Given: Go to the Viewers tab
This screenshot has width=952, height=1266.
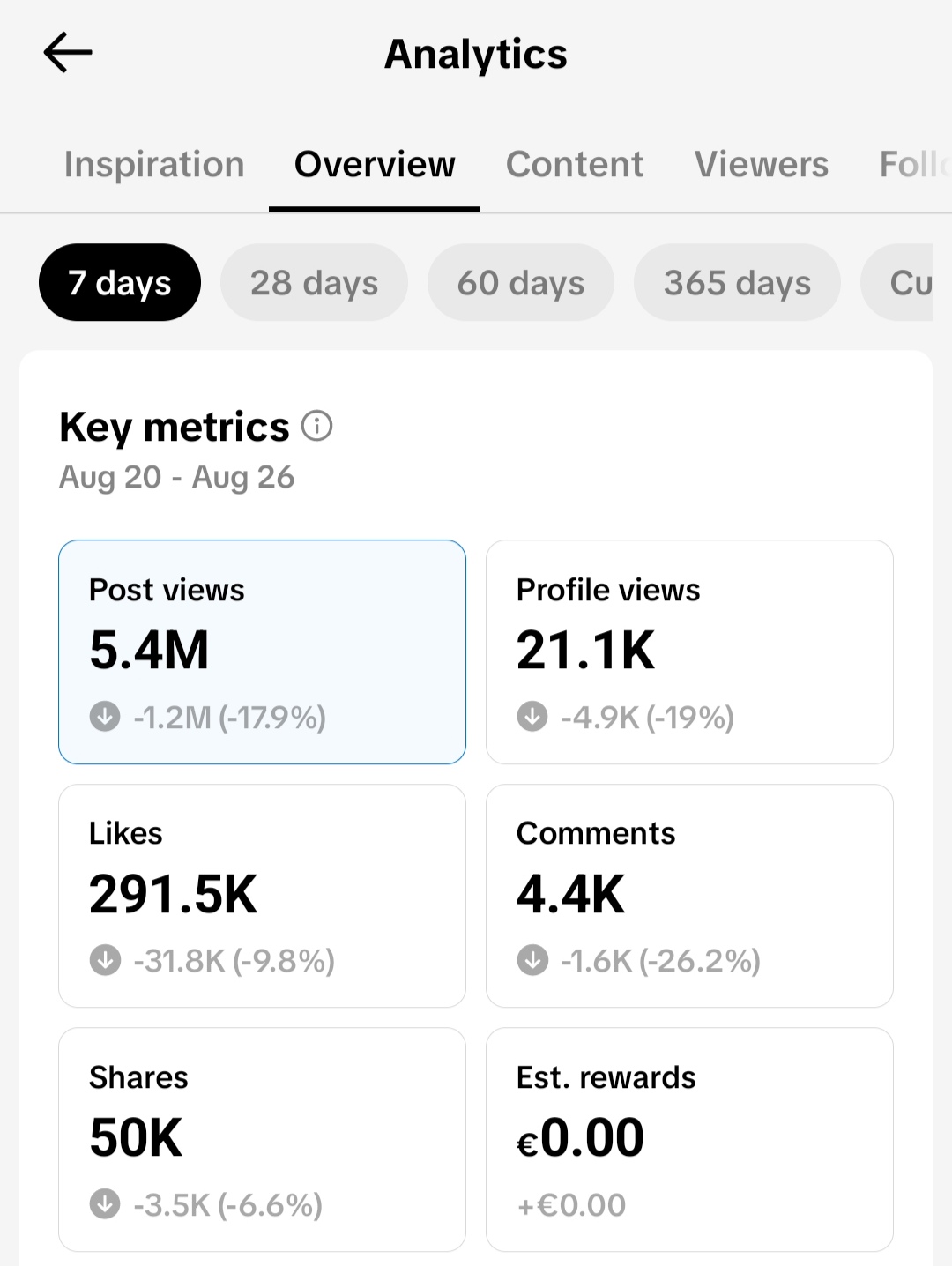Looking at the screenshot, I should point(762,165).
